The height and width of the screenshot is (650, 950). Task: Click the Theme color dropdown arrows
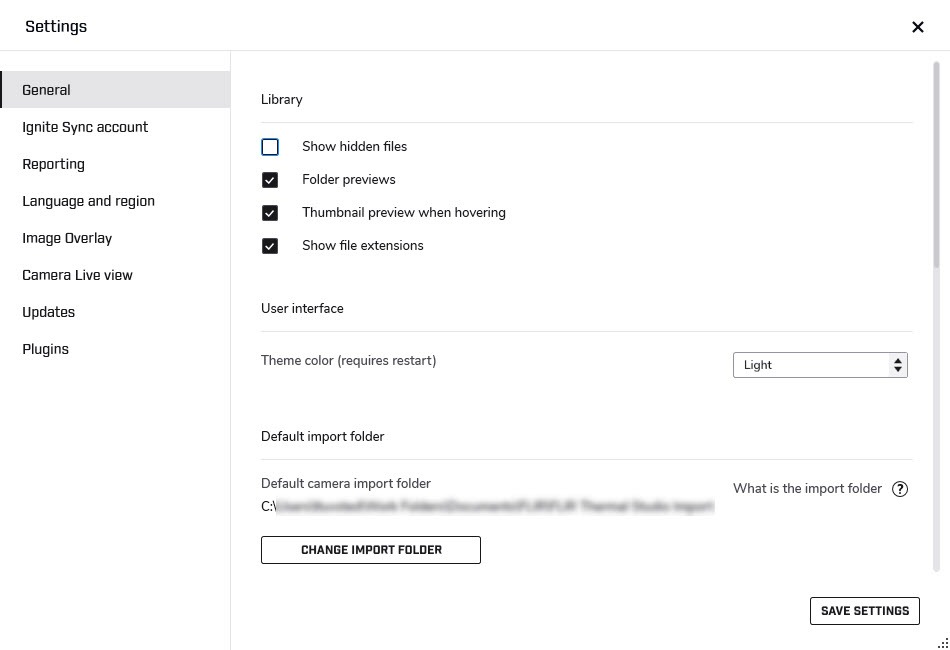coord(897,365)
